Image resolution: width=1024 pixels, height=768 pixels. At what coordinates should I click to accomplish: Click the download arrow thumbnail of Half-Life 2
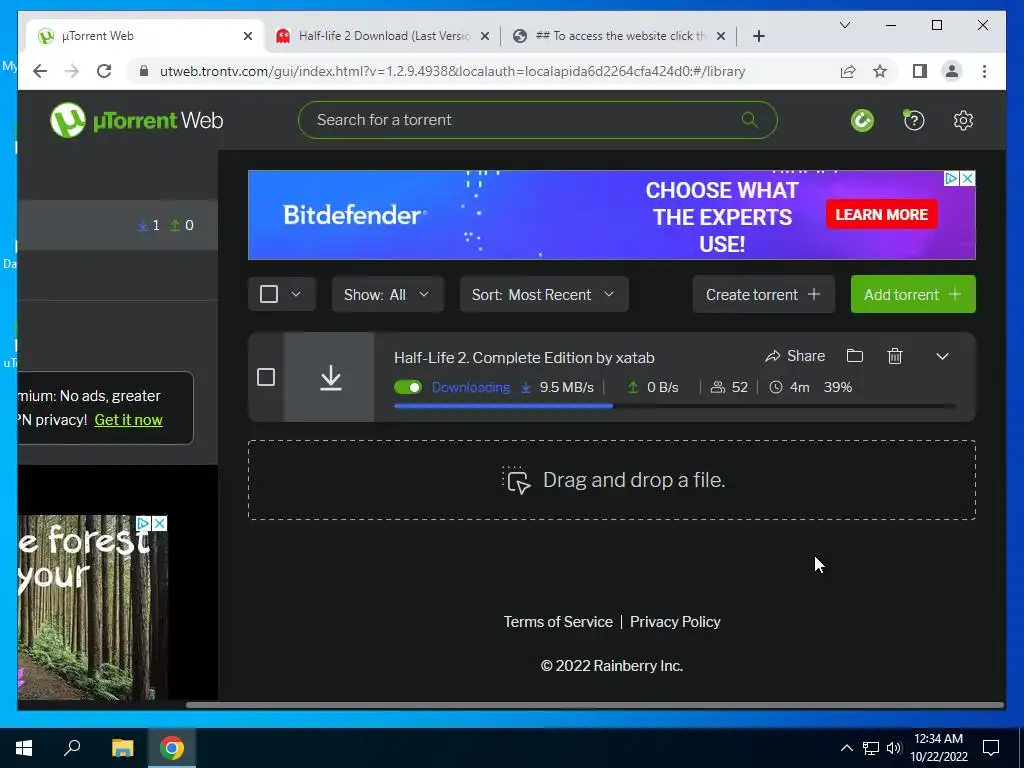click(x=330, y=377)
